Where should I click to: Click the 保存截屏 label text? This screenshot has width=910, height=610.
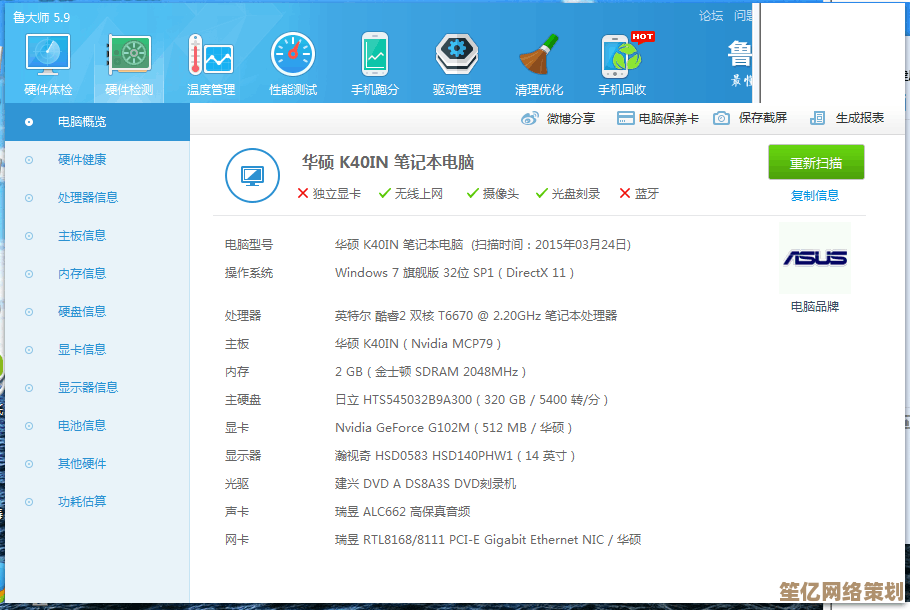pyautogui.click(x=763, y=118)
